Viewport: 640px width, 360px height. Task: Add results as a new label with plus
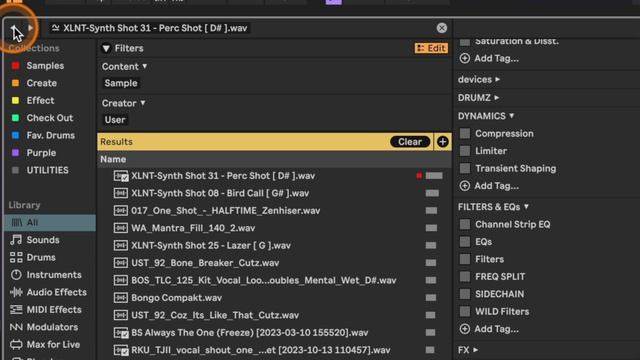(x=442, y=142)
